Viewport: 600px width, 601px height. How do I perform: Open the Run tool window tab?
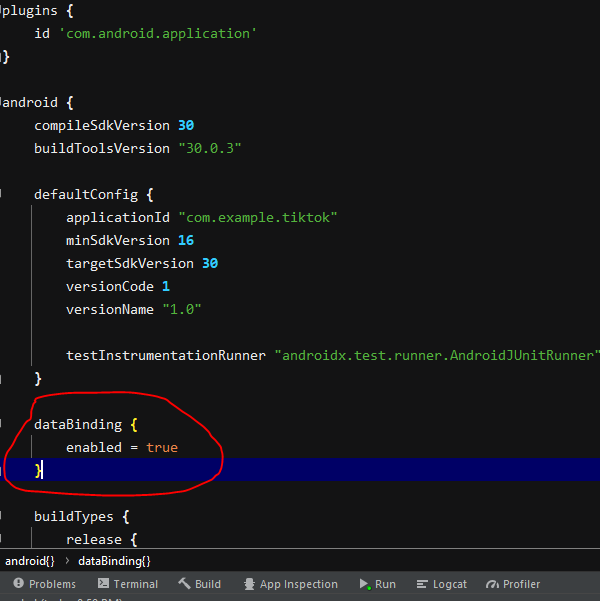[378, 584]
